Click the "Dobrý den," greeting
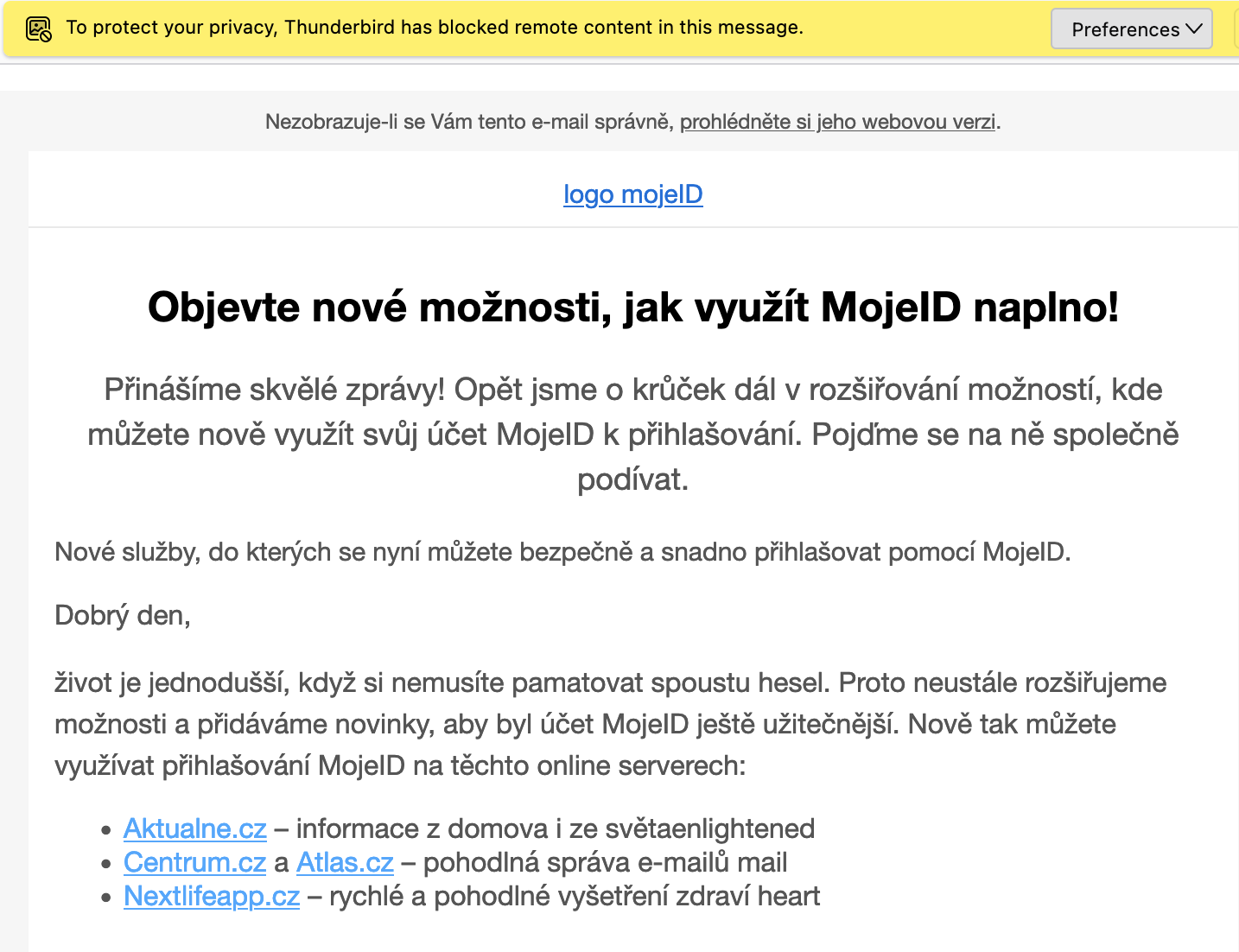Image resolution: width=1239 pixels, height=952 pixels. (x=123, y=615)
